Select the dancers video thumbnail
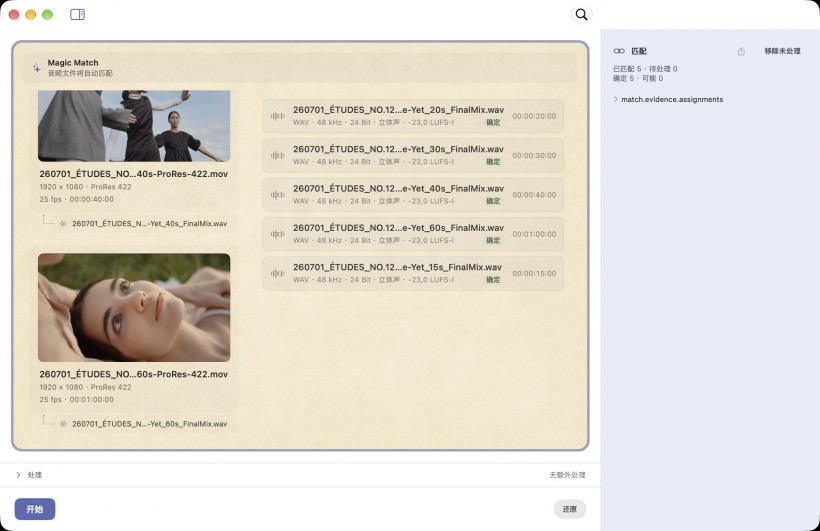 134,126
